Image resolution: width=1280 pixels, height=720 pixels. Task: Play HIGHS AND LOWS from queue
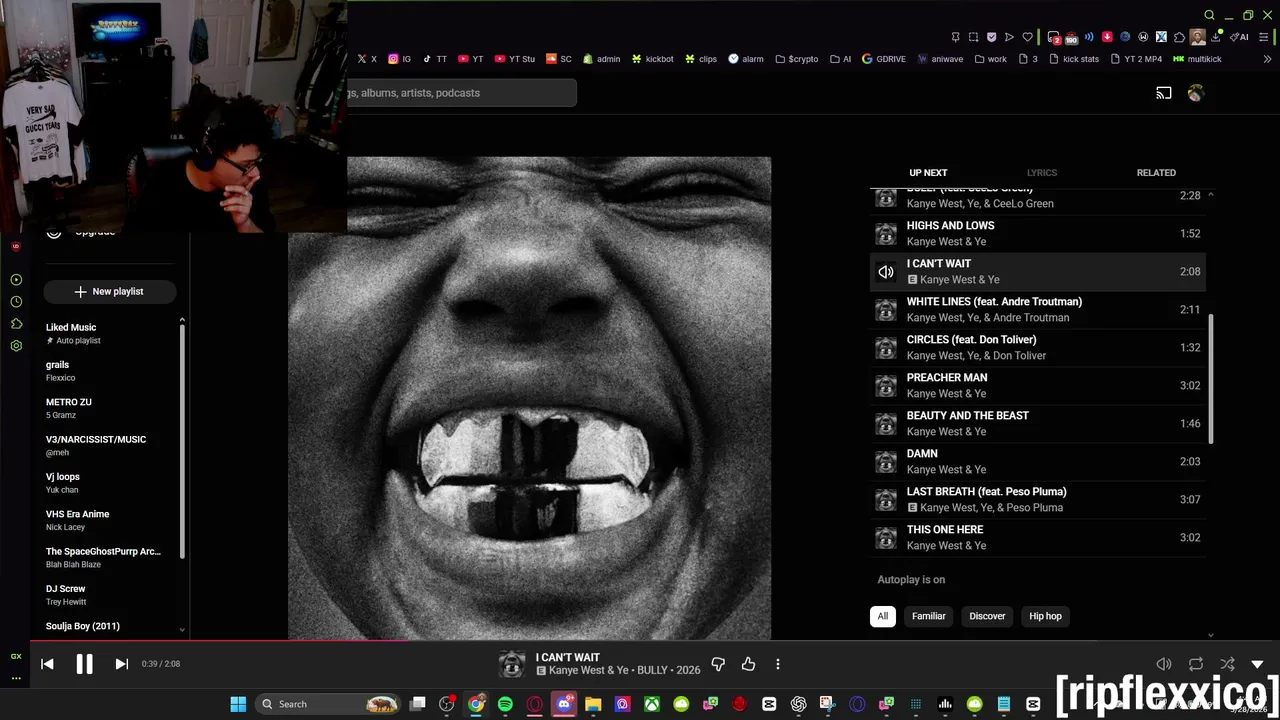click(1038, 233)
